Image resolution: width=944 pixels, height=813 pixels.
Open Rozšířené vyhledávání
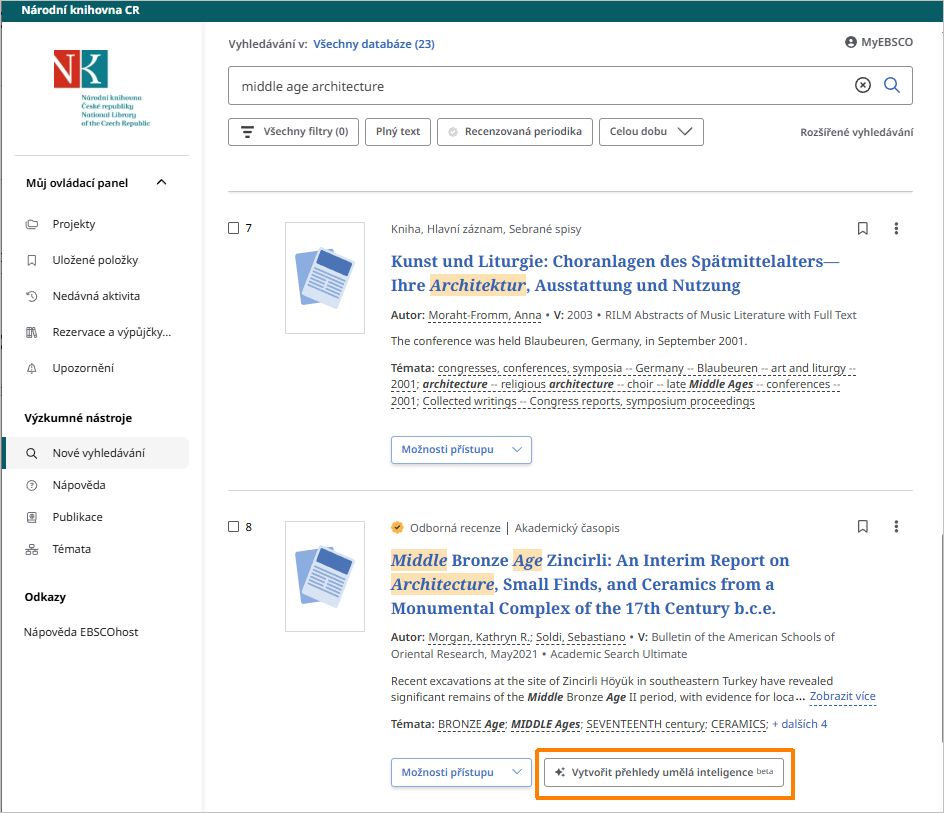tap(857, 132)
